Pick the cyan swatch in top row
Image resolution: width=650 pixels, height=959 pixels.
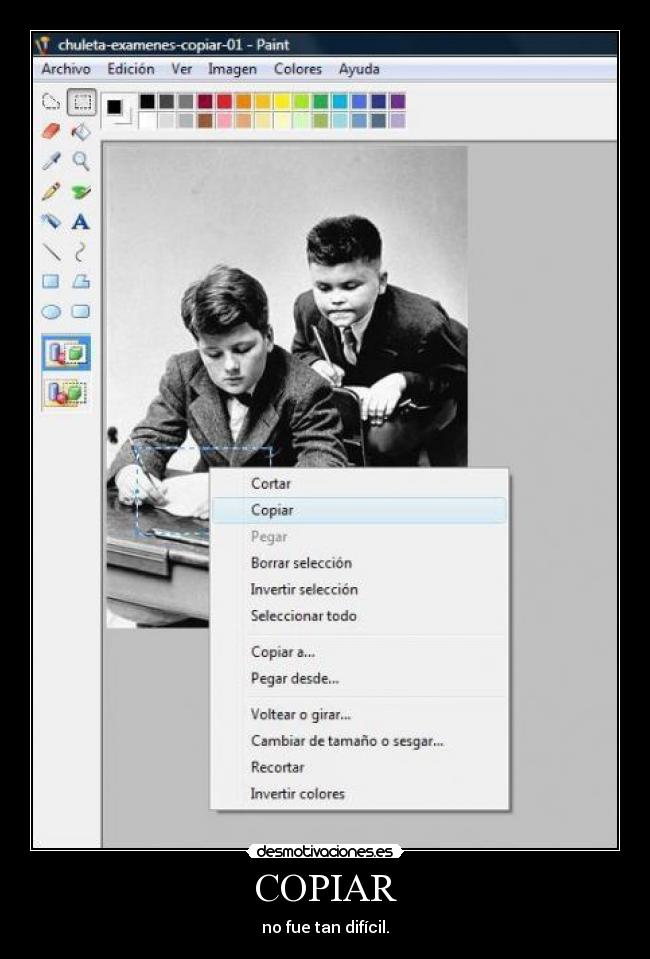click(340, 101)
